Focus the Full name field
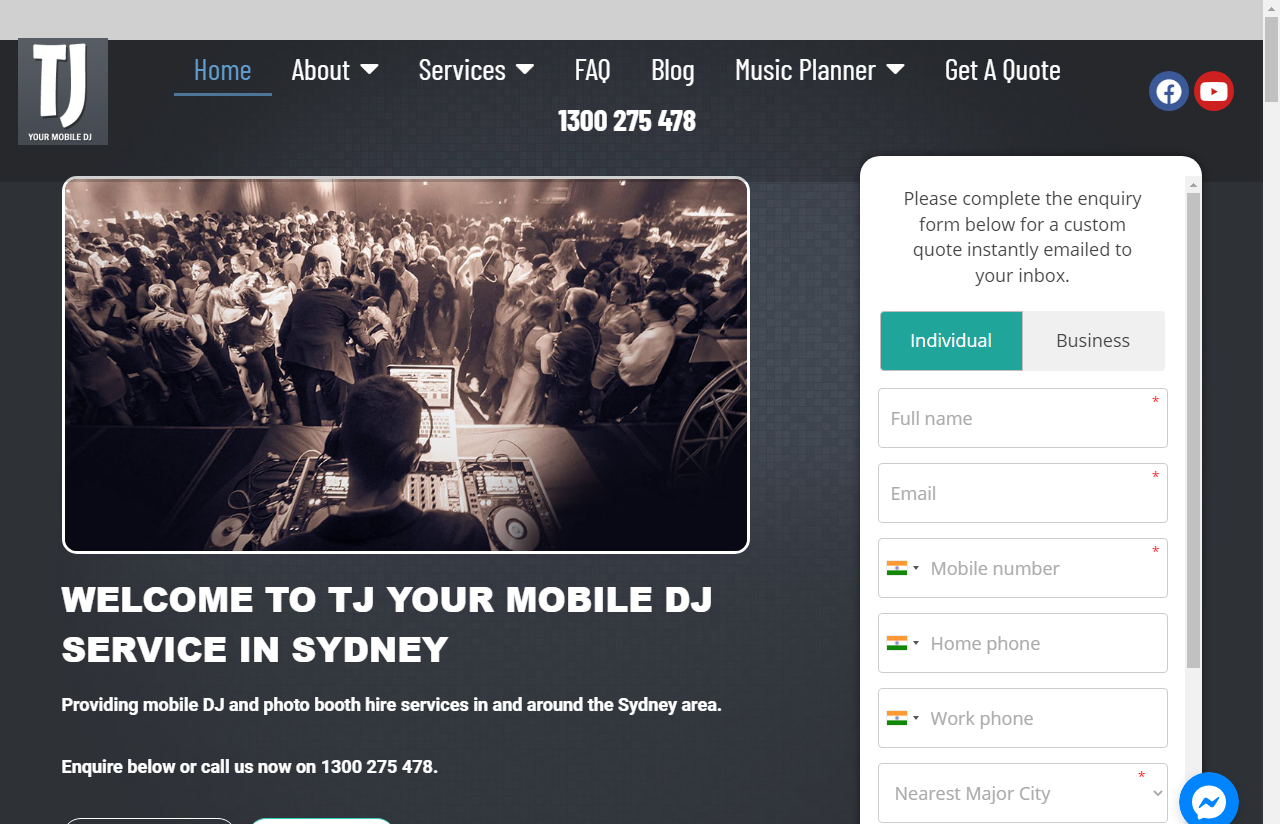Screen dimensions: 1280x826 click(1023, 418)
